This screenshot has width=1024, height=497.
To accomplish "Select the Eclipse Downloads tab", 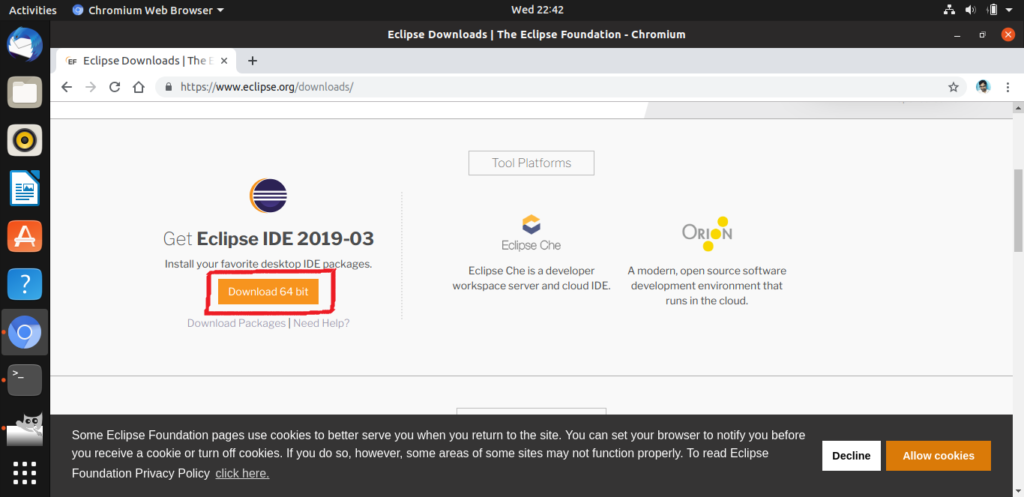I will click(x=144, y=61).
